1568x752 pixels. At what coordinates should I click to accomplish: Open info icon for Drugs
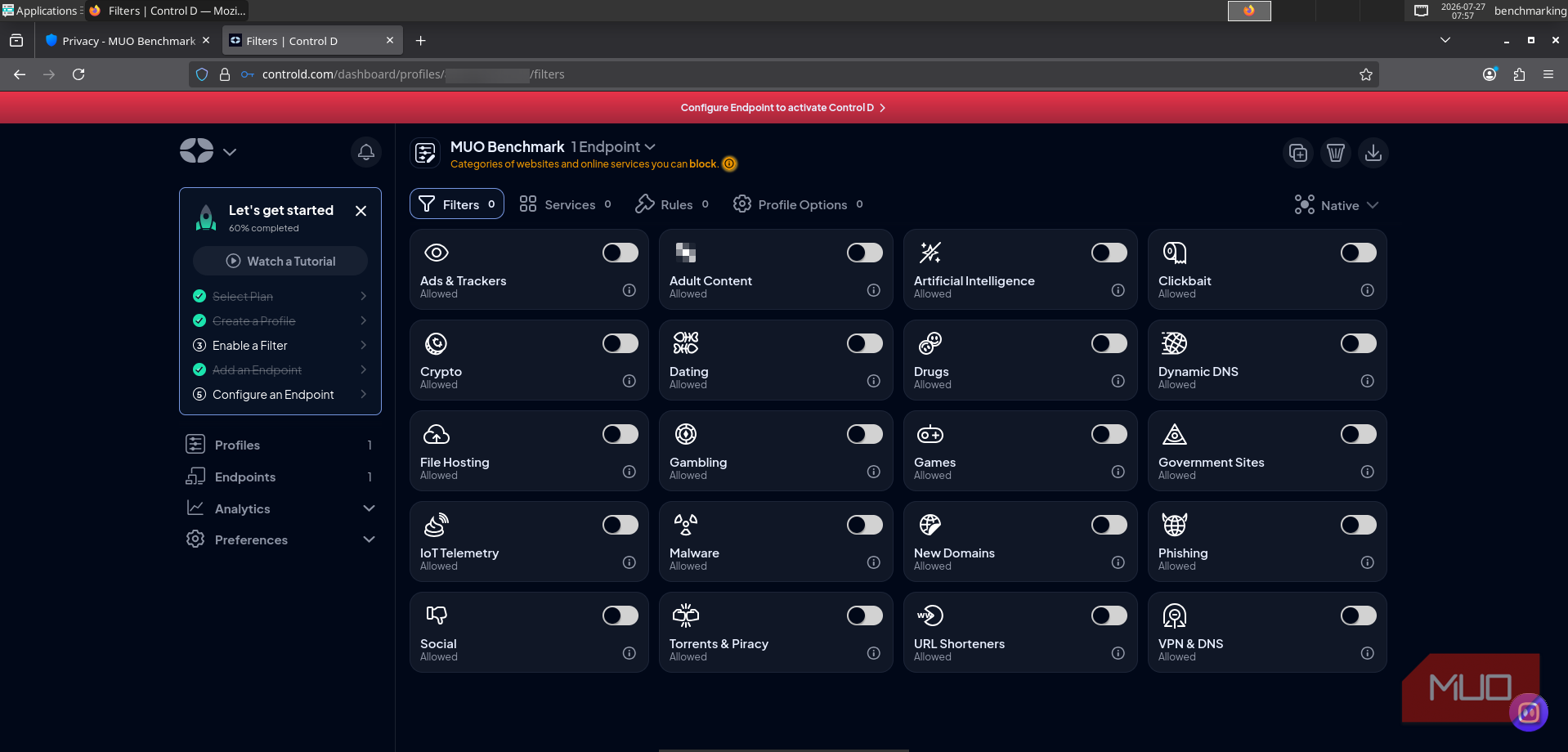point(1118,381)
